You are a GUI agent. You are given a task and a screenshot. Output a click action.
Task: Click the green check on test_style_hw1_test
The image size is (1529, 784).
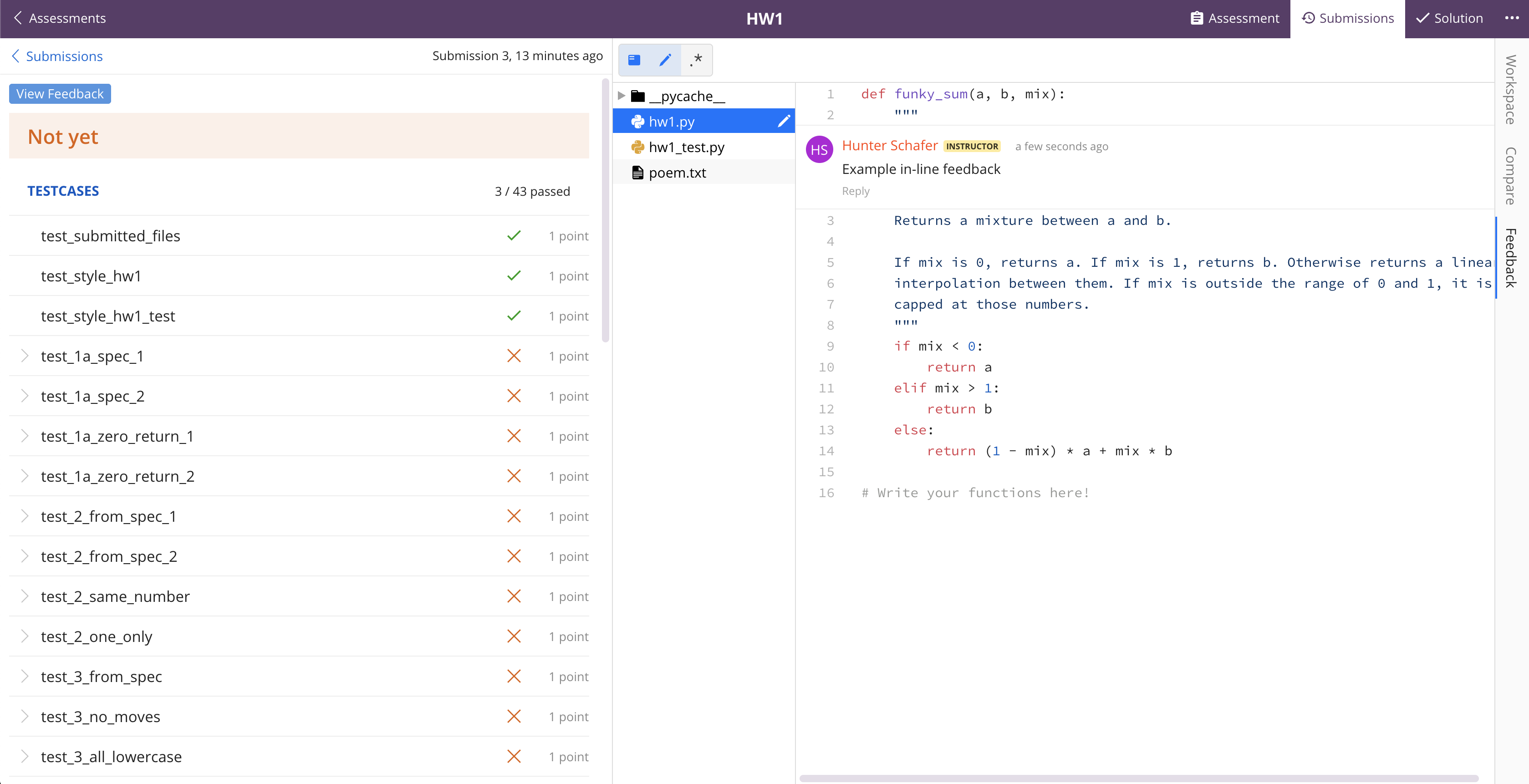[x=514, y=316]
